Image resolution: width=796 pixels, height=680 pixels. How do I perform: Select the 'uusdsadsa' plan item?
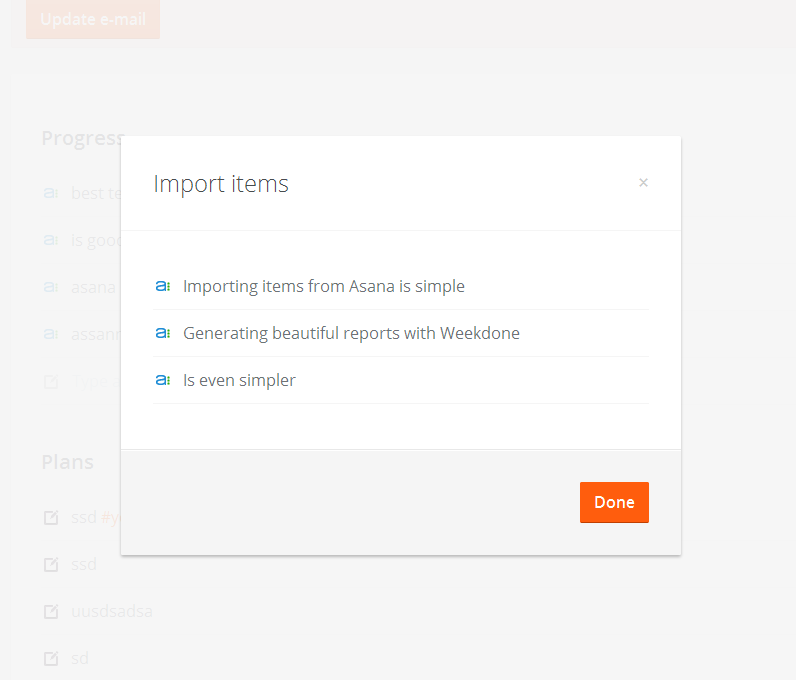(x=112, y=611)
